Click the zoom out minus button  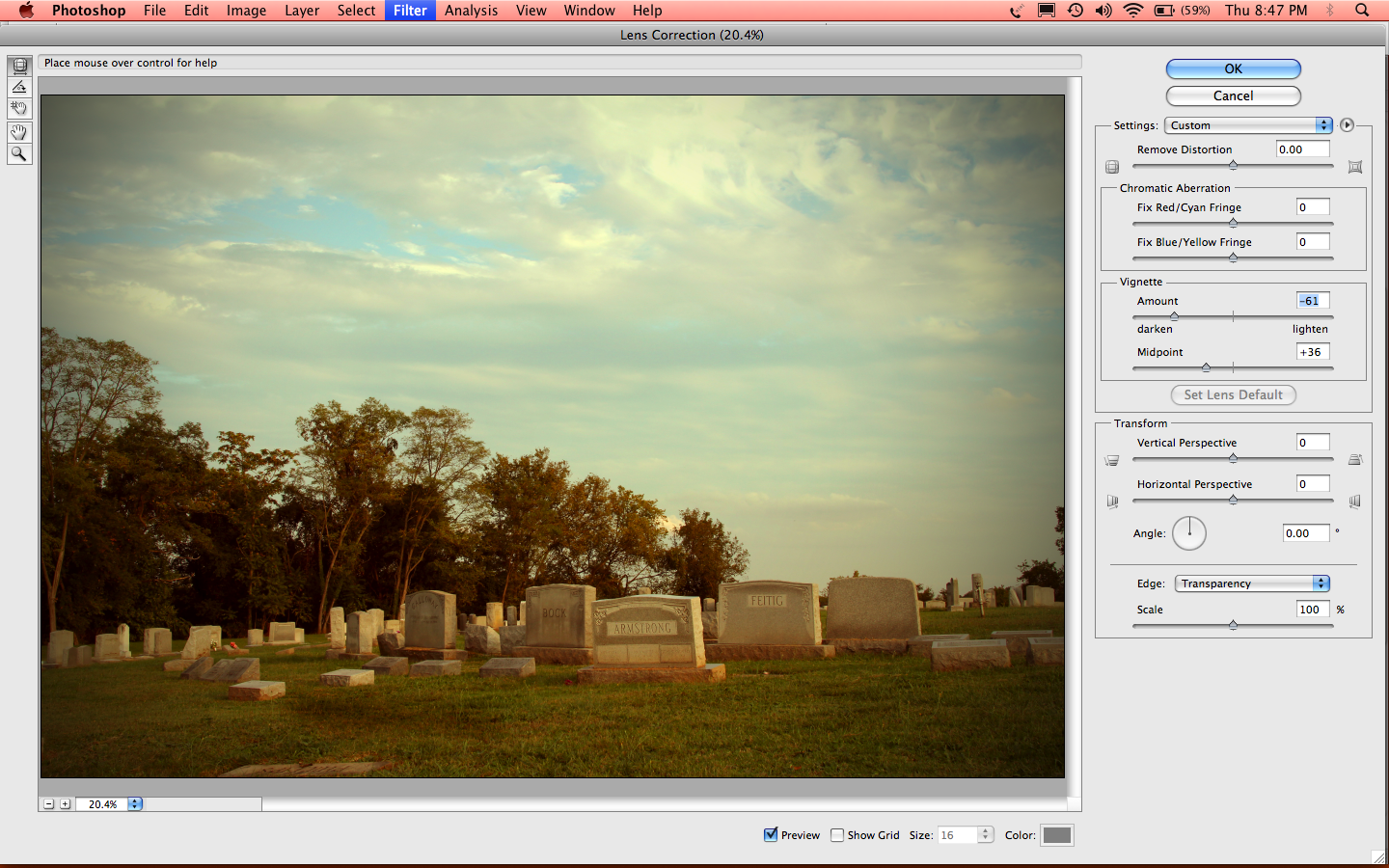point(48,803)
